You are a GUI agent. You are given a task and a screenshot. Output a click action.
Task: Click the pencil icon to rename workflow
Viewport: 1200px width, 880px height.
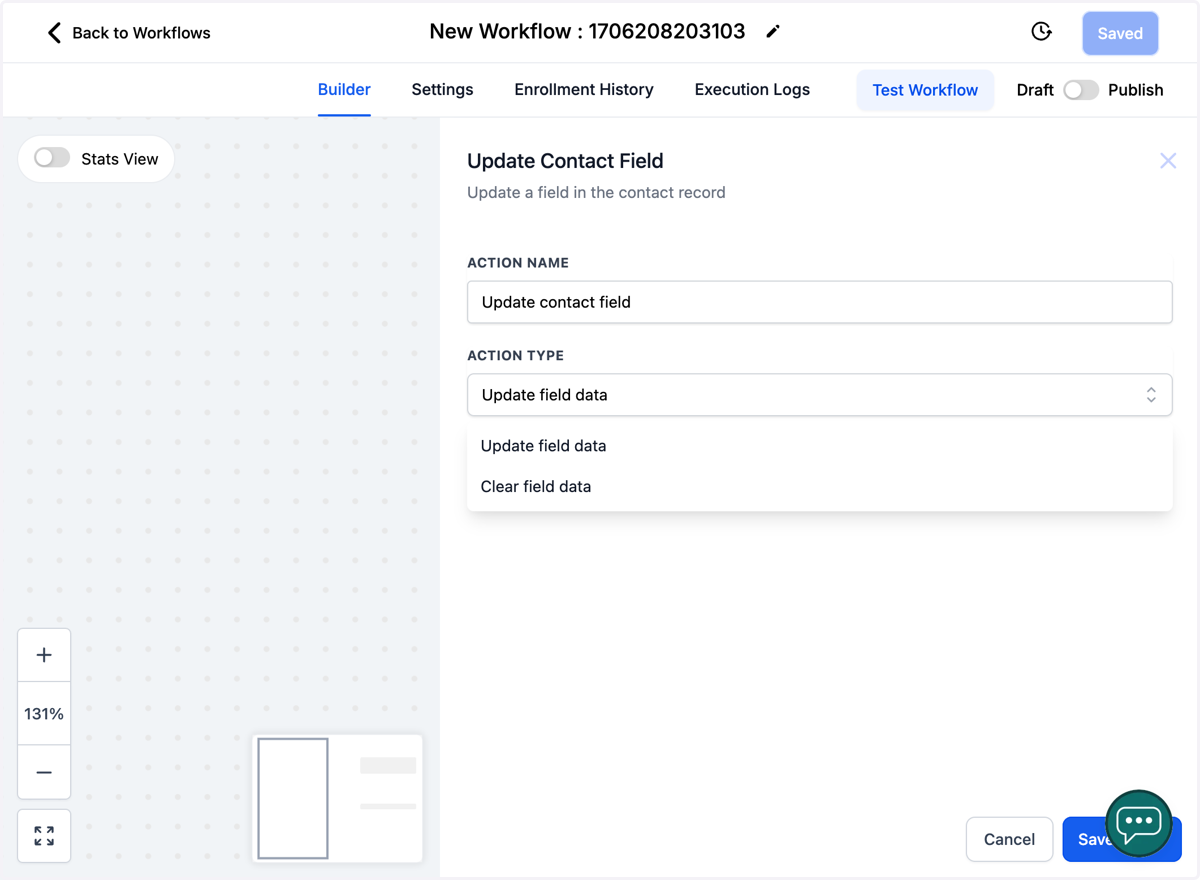[772, 32]
